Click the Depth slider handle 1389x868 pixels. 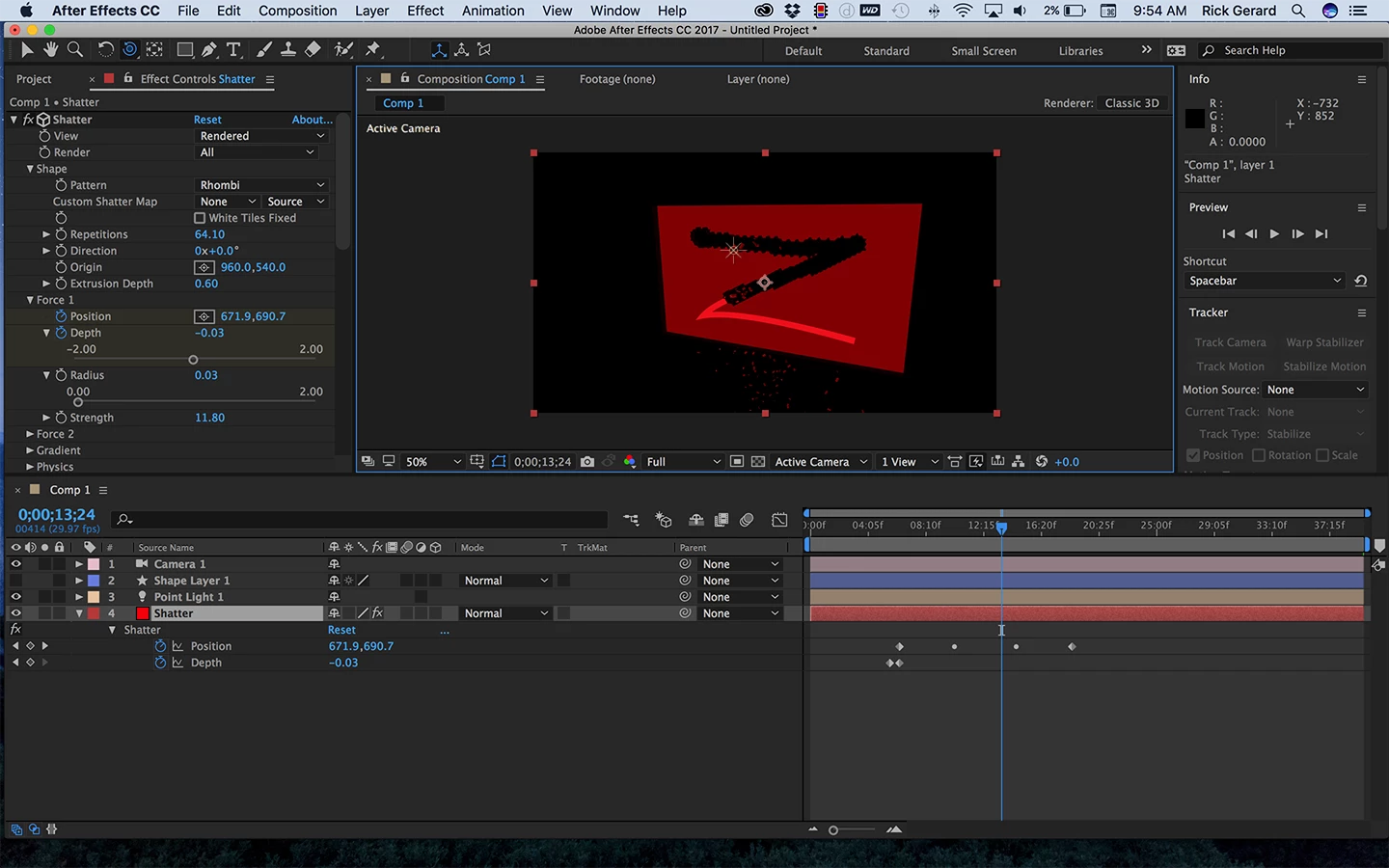[x=193, y=360]
